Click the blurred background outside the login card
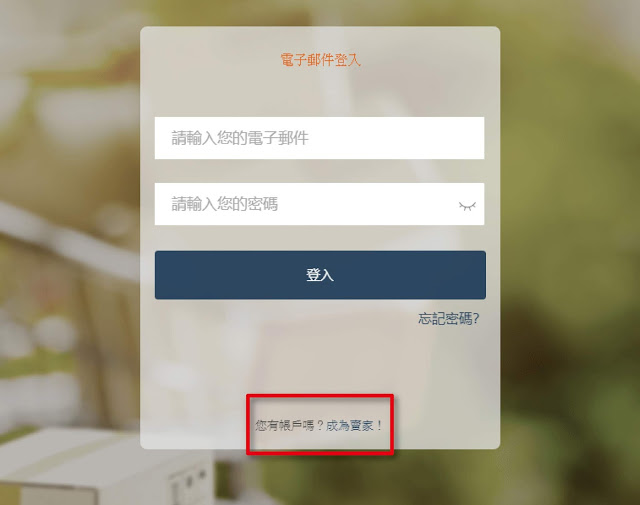The width and height of the screenshot is (640, 505). tap(571, 245)
